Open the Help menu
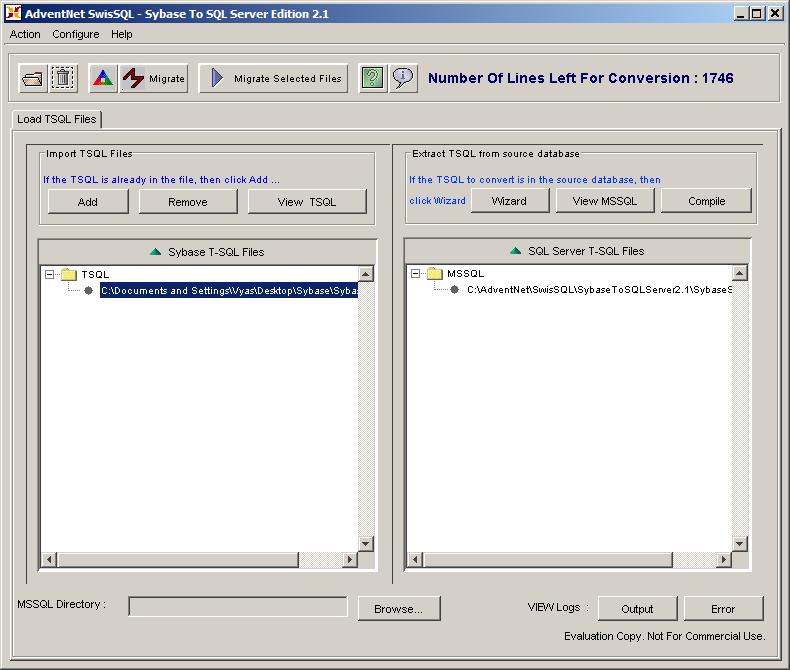The height and width of the screenshot is (670, 790). (121, 34)
